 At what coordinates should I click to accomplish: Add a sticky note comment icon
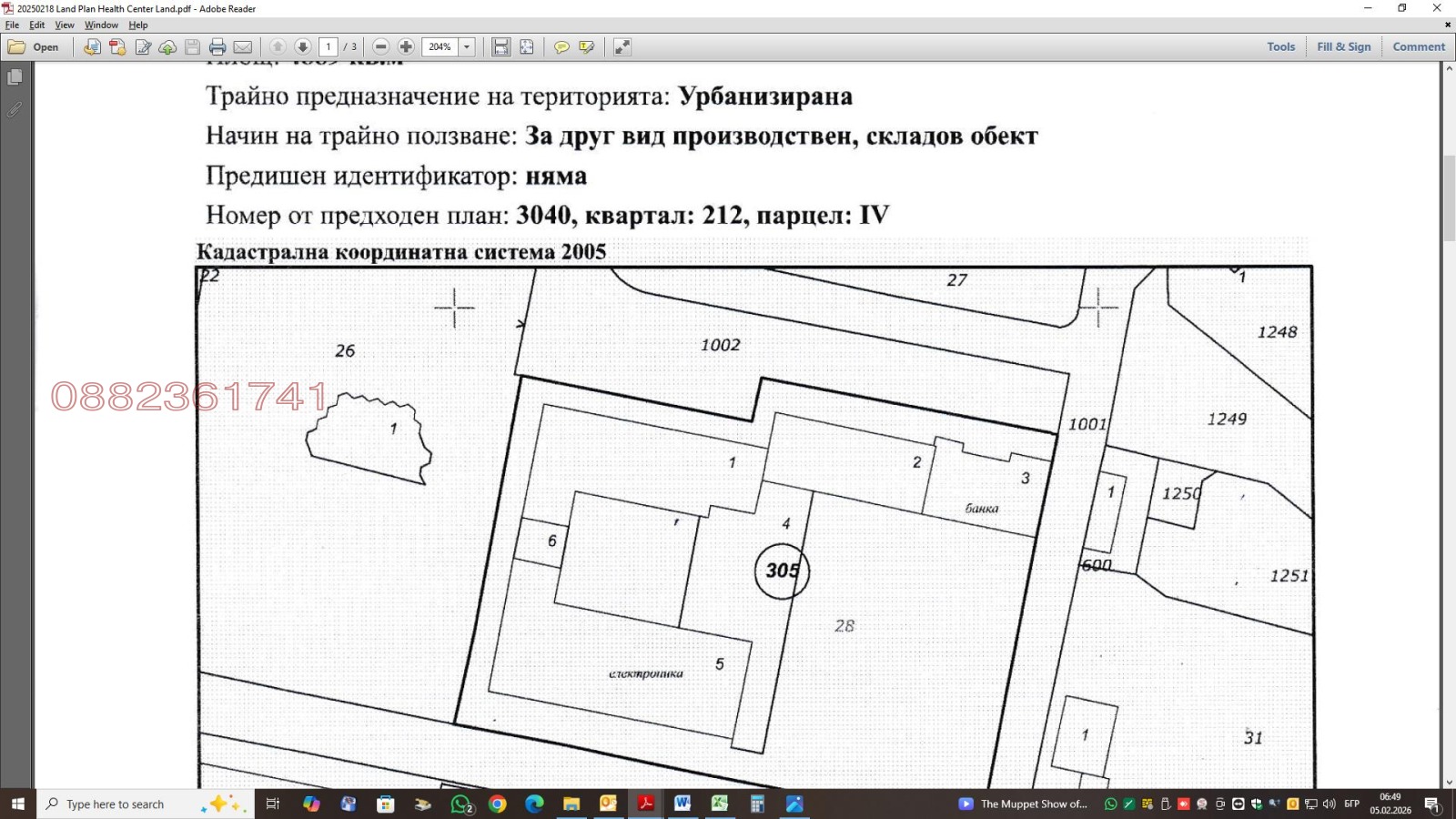click(561, 47)
